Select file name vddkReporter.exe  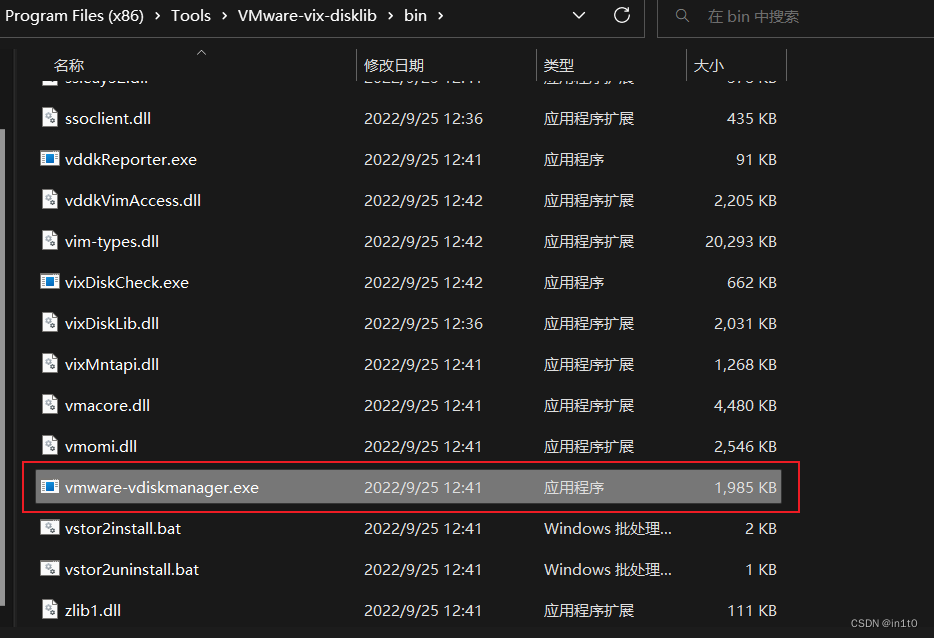point(130,160)
